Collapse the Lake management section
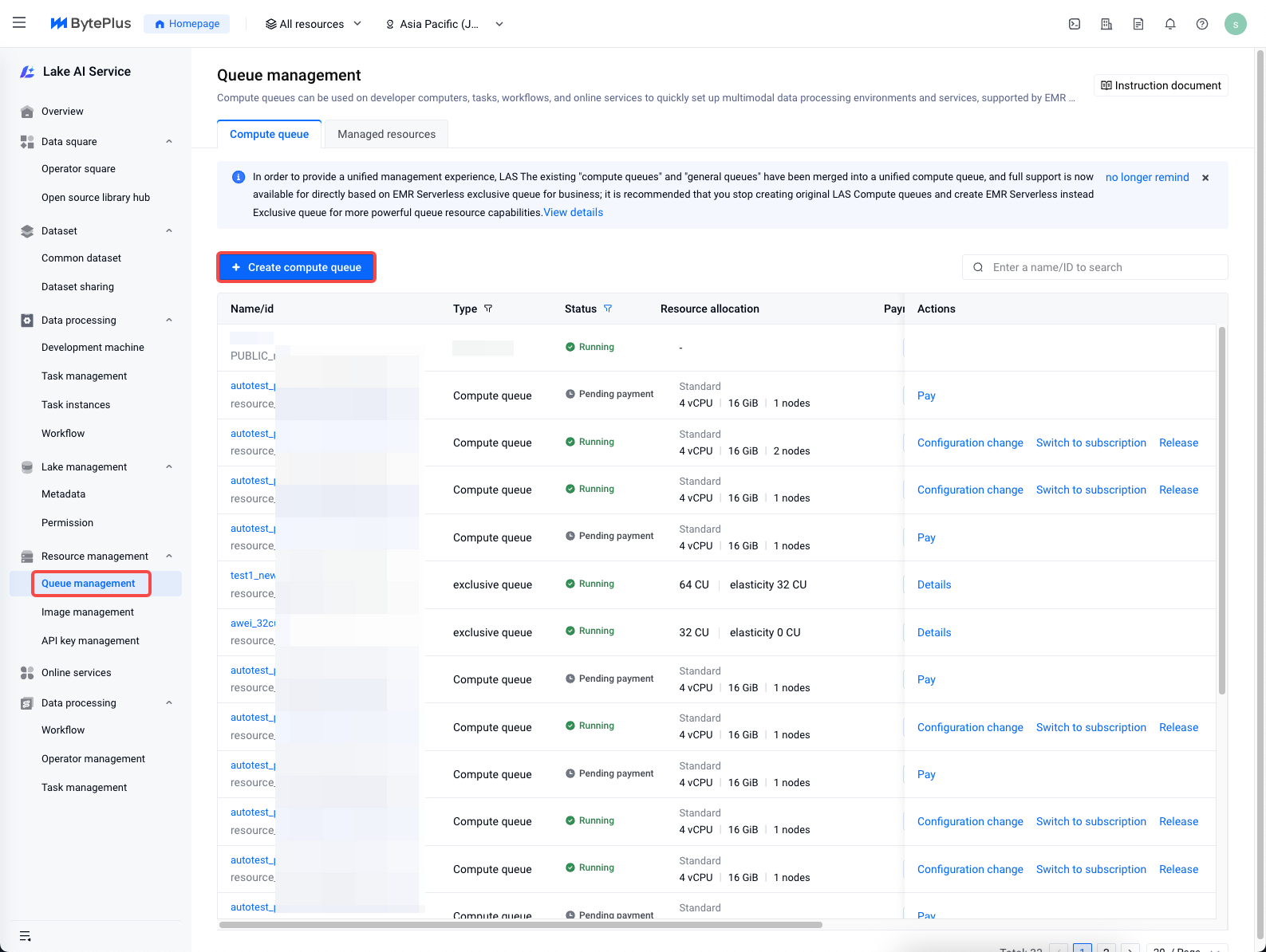The image size is (1266, 952). tap(168, 467)
